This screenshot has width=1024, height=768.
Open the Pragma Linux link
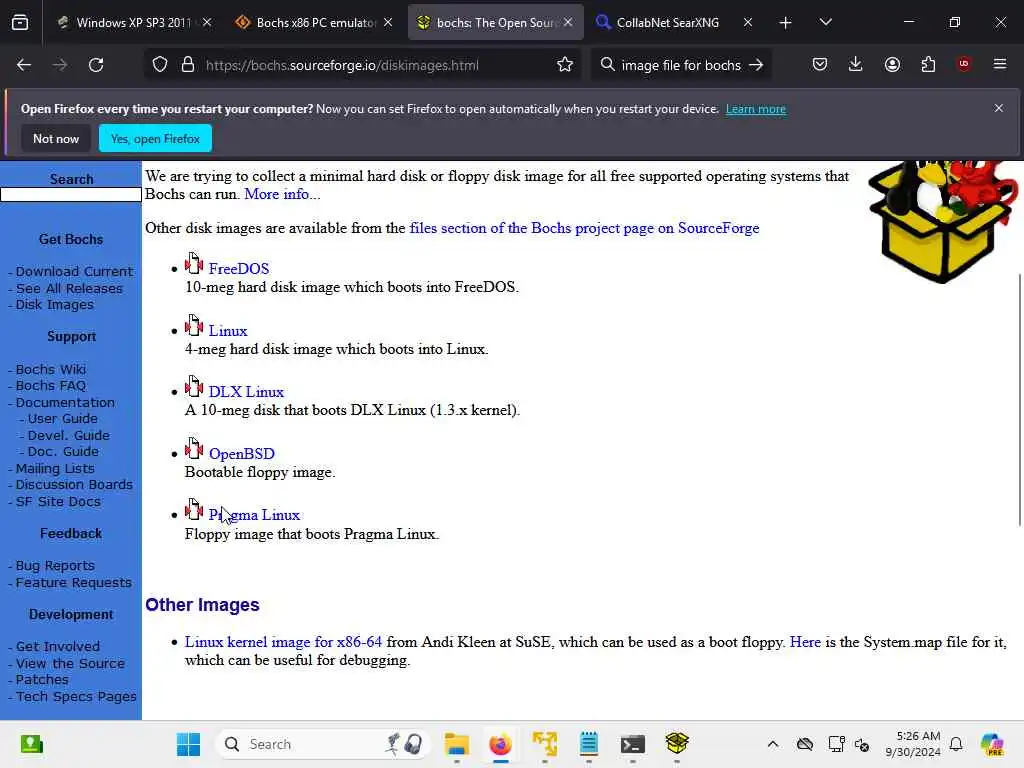click(x=254, y=515)
